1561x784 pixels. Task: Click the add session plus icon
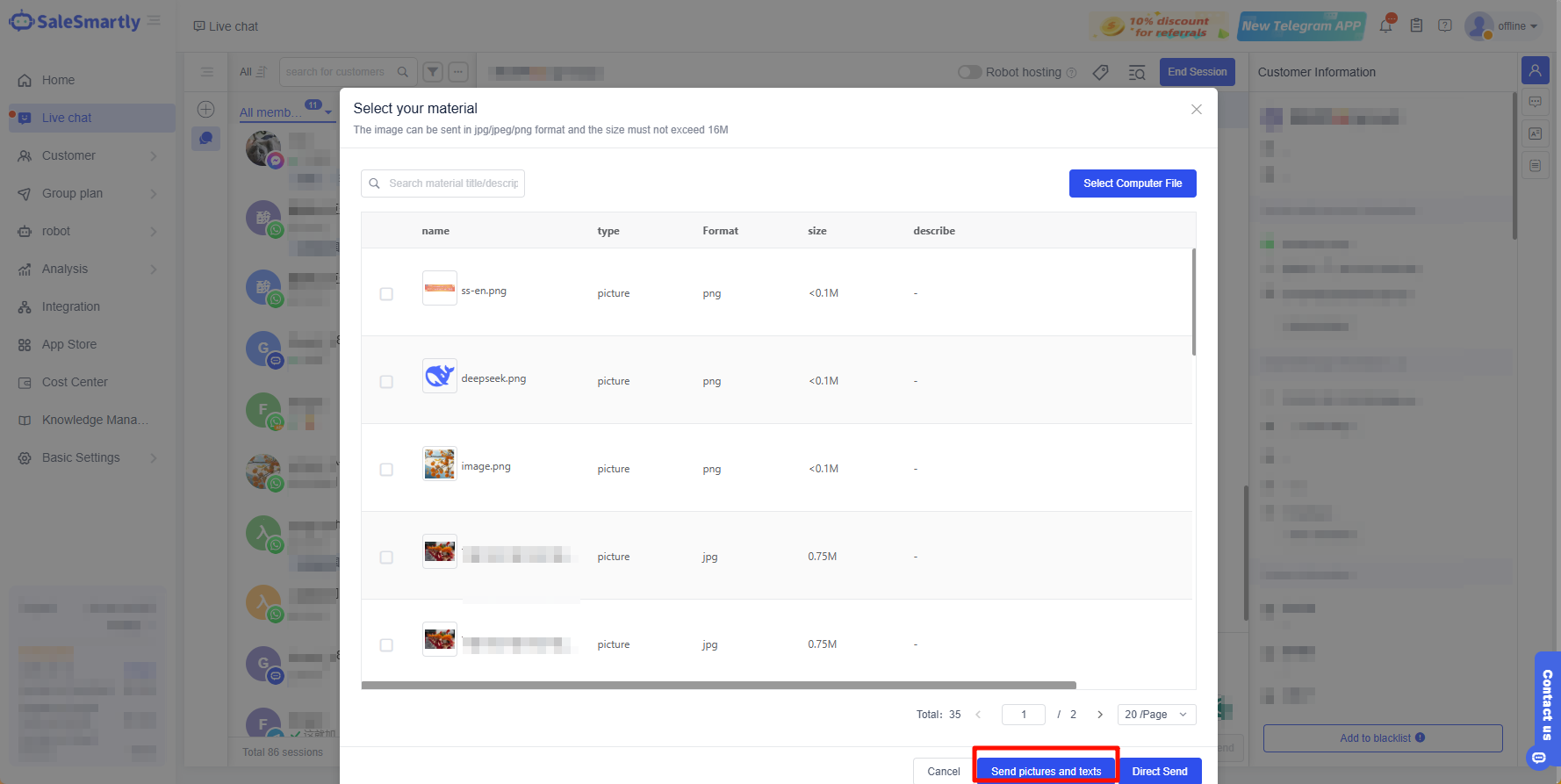click(x=205, y=109)
